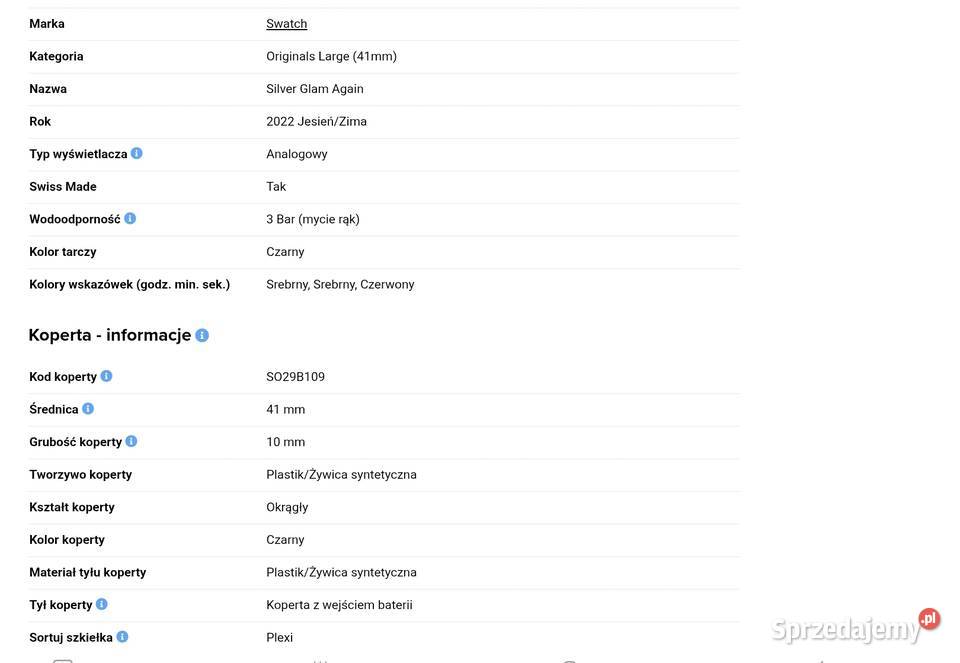Show the Tył koperty info icon
The width and height of the screenshot is (960, 663).
(x=102, y=604)
